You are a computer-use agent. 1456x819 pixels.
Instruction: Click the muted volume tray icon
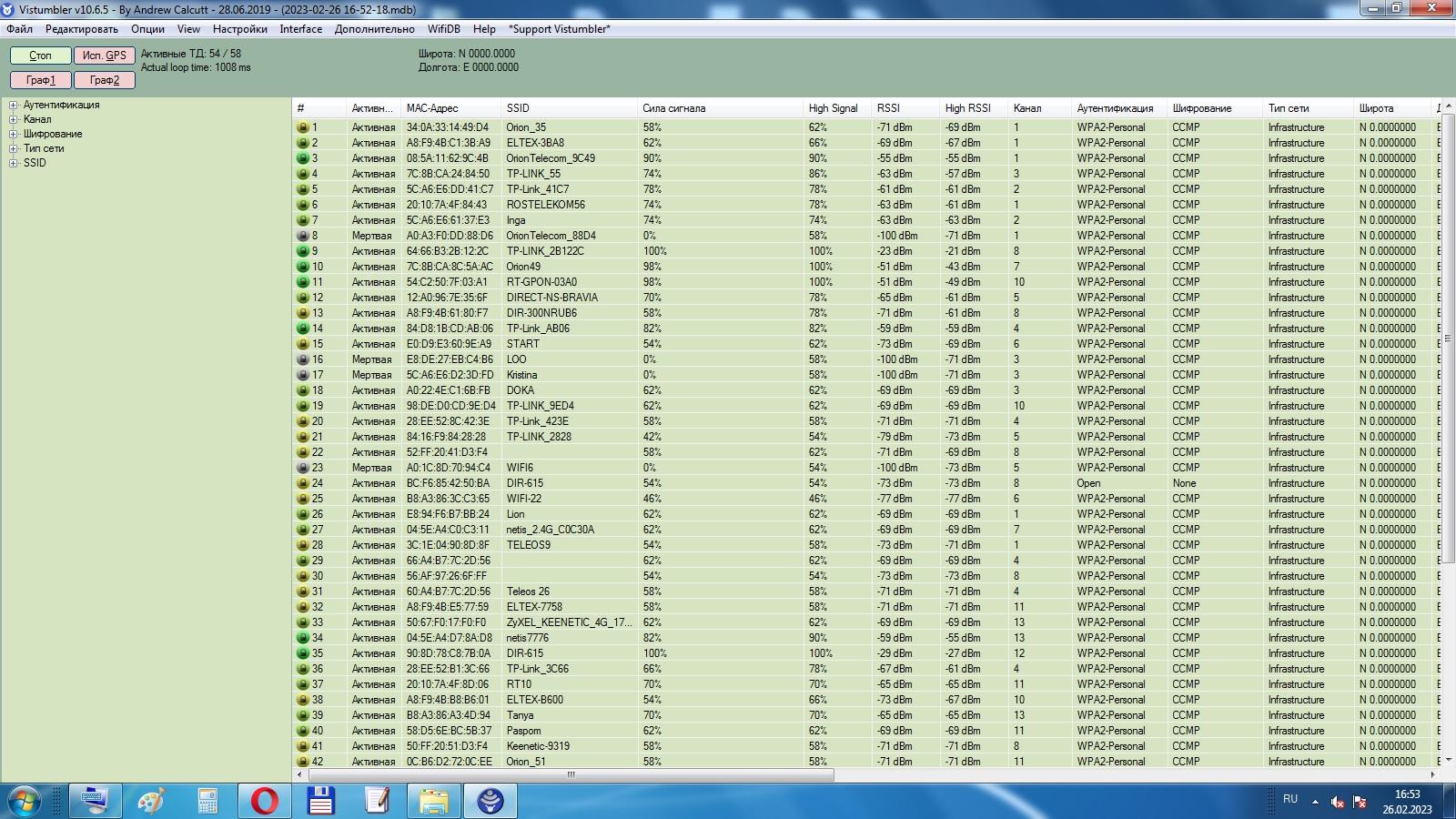coord(1337,802)
